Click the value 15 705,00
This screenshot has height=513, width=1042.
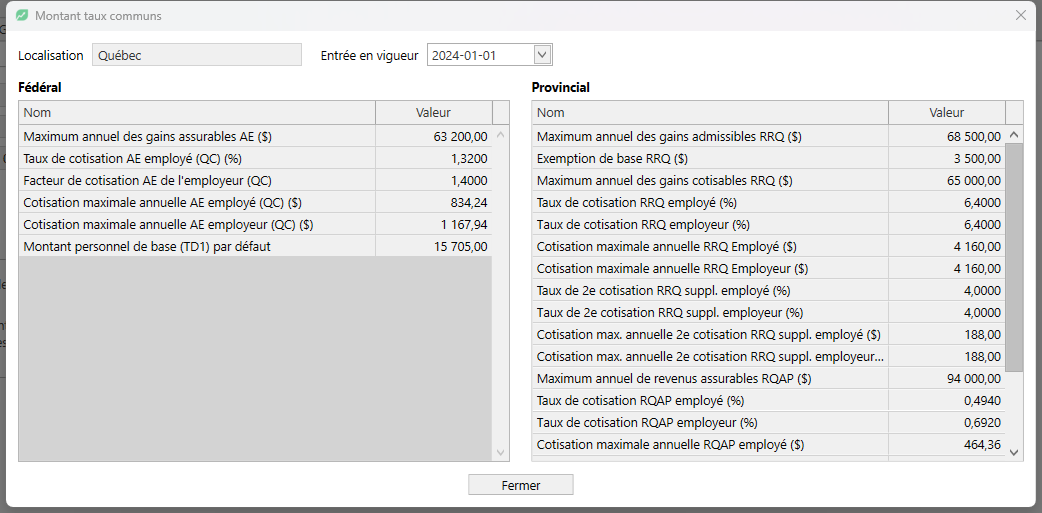(x=460, y=246)
